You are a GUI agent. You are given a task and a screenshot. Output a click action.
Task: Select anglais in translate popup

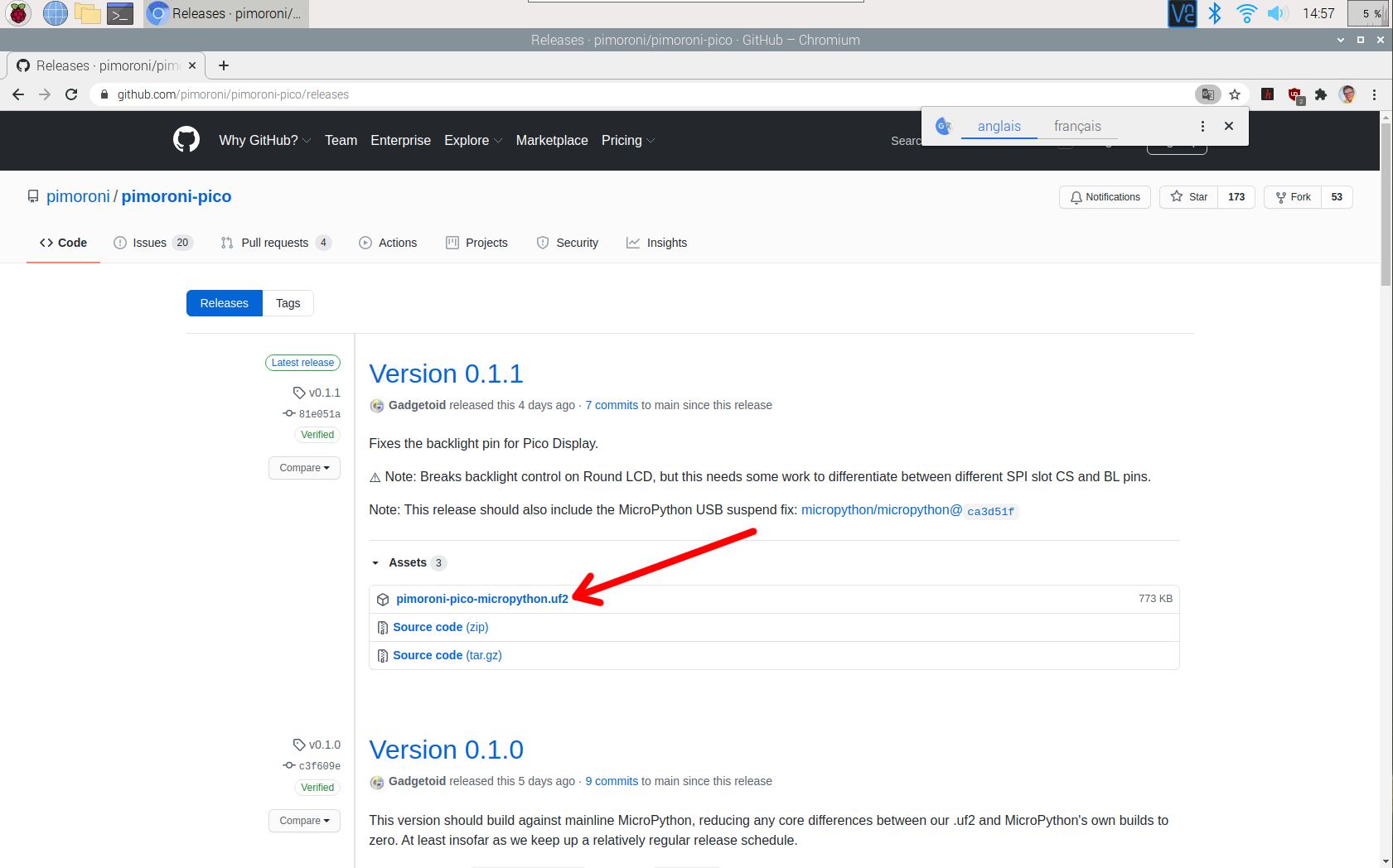click(999, 126)
